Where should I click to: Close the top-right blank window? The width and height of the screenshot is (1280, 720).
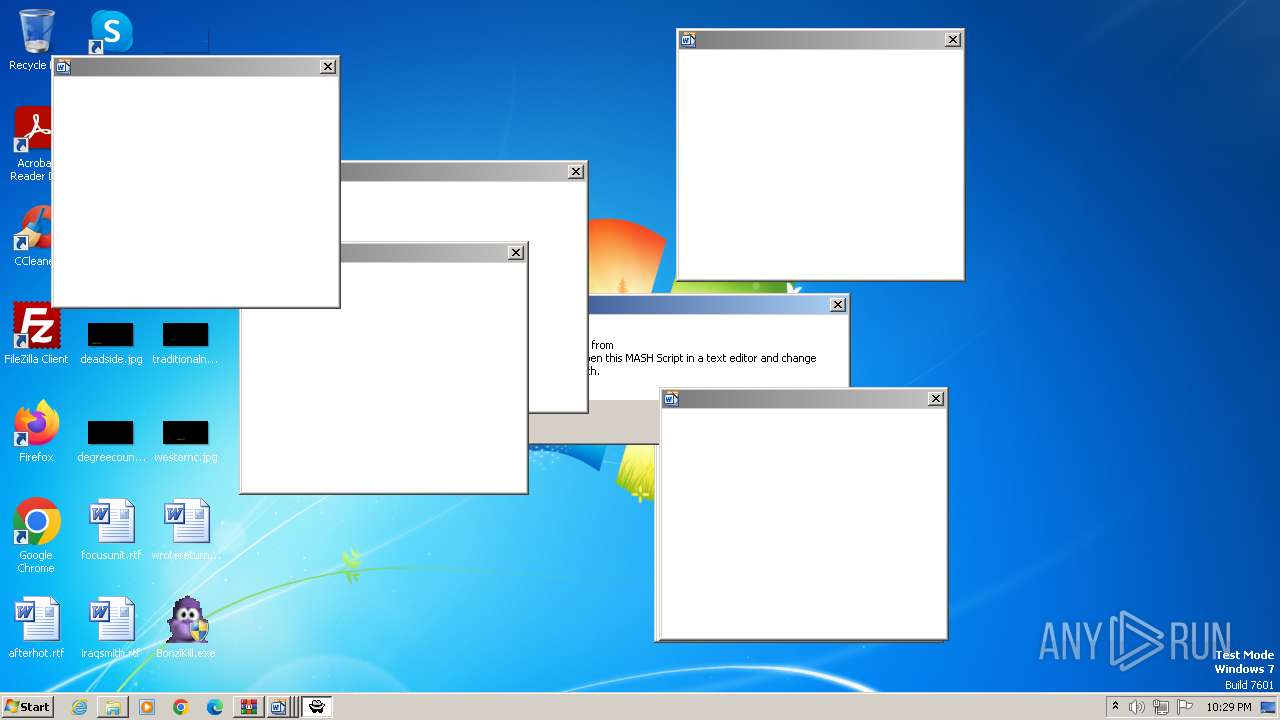coord(953,40)
